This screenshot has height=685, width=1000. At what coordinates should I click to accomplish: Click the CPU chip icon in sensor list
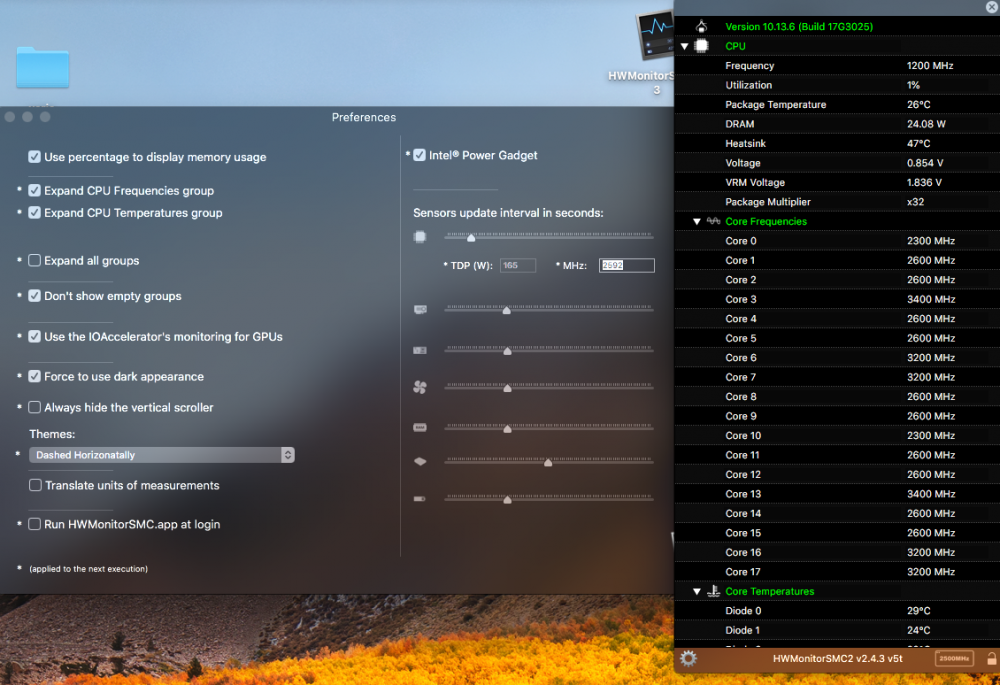[702, 46]
